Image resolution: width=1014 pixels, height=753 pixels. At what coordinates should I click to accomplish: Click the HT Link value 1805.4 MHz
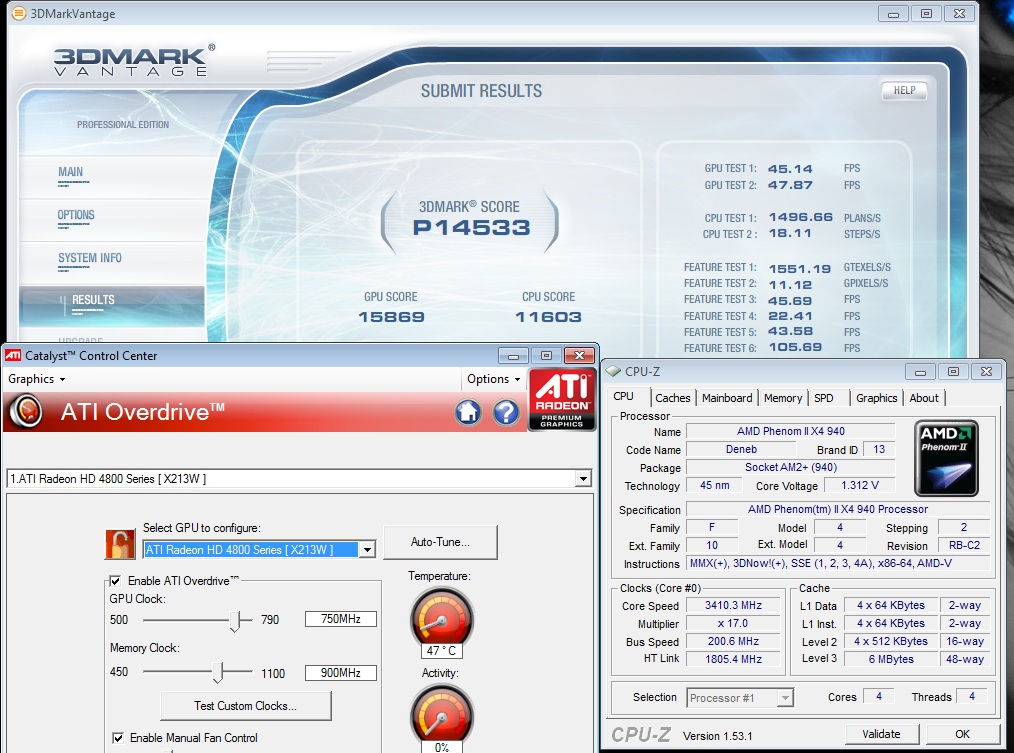[733, 659]
